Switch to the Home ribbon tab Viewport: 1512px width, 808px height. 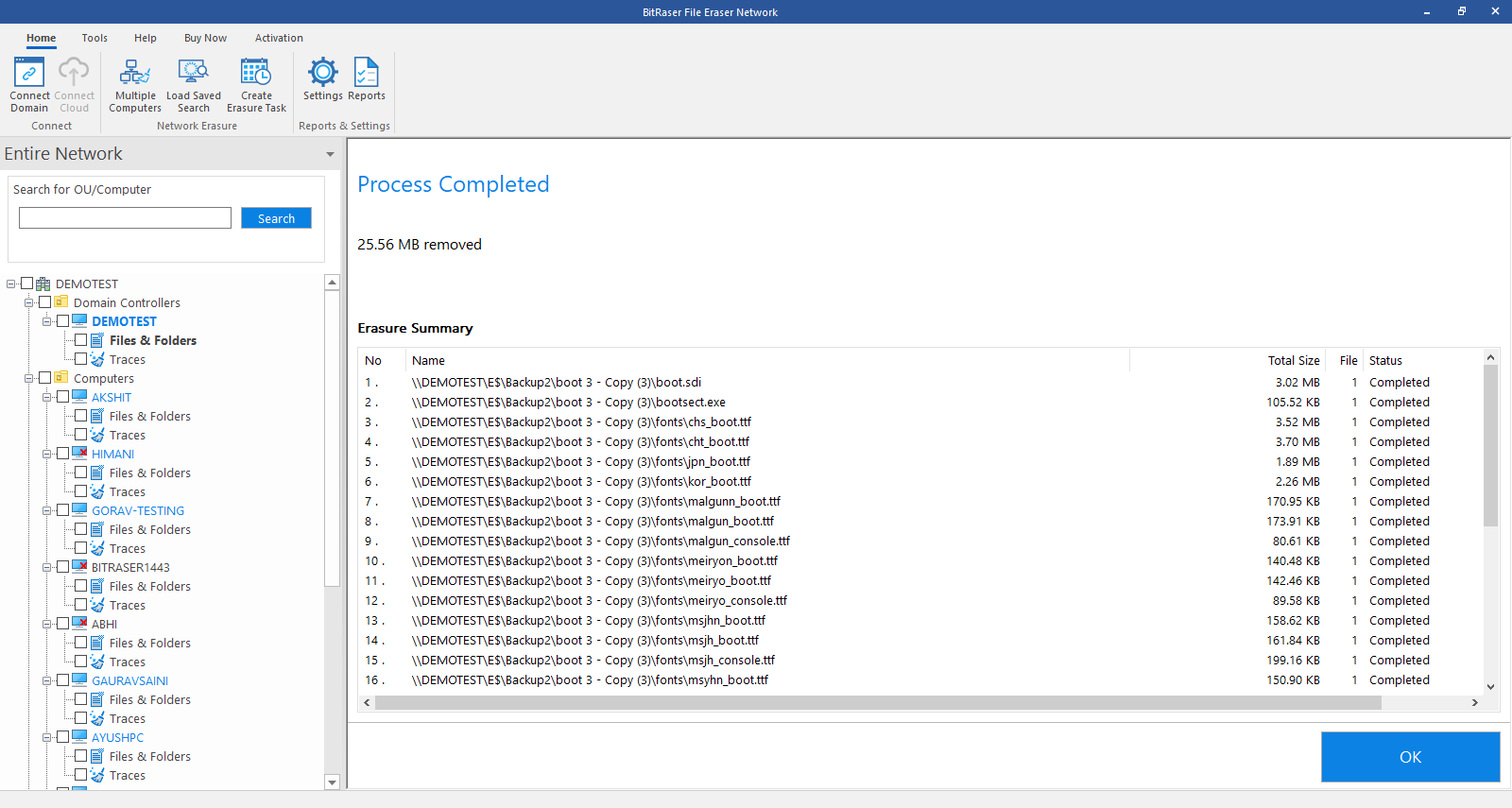(x=41, y=38)
